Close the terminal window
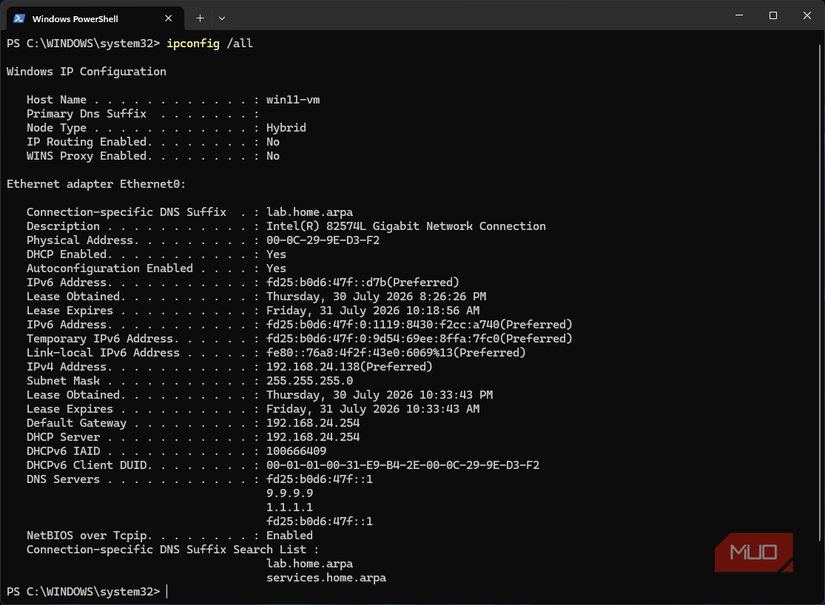The image size is (825, 605). click(807, 15)
